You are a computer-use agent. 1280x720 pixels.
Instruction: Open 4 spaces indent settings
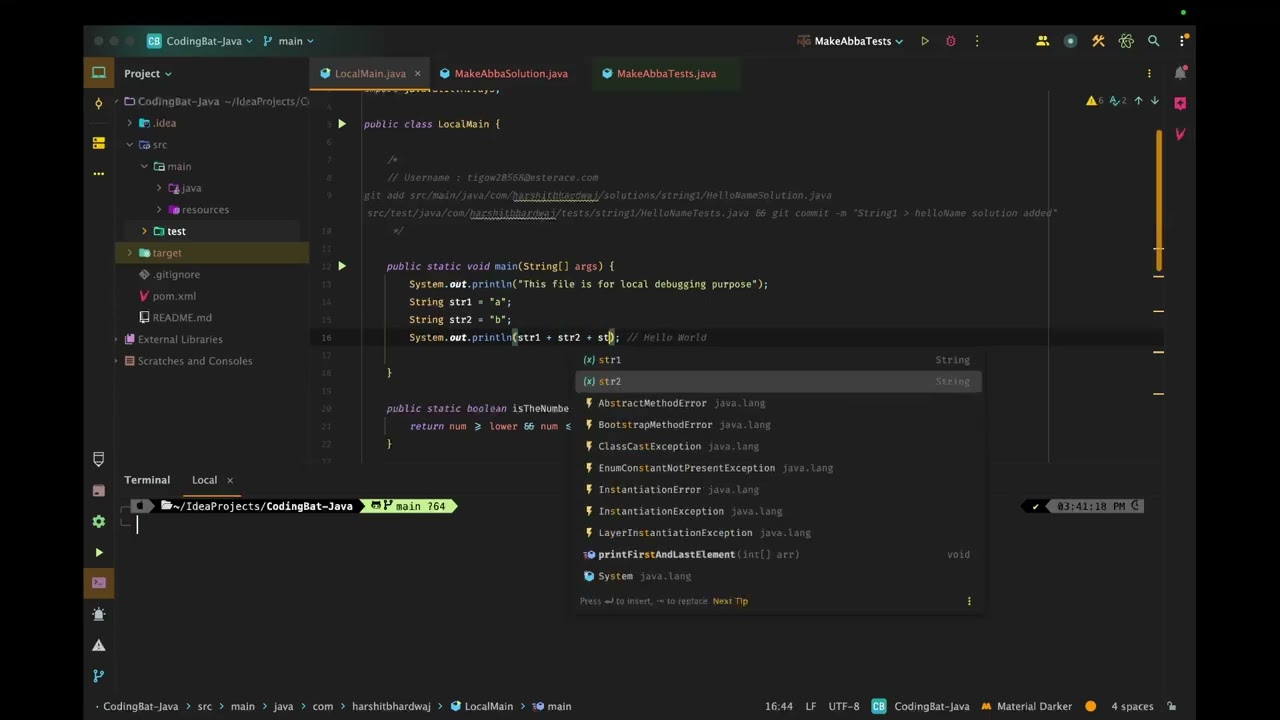pos(1132,706)
